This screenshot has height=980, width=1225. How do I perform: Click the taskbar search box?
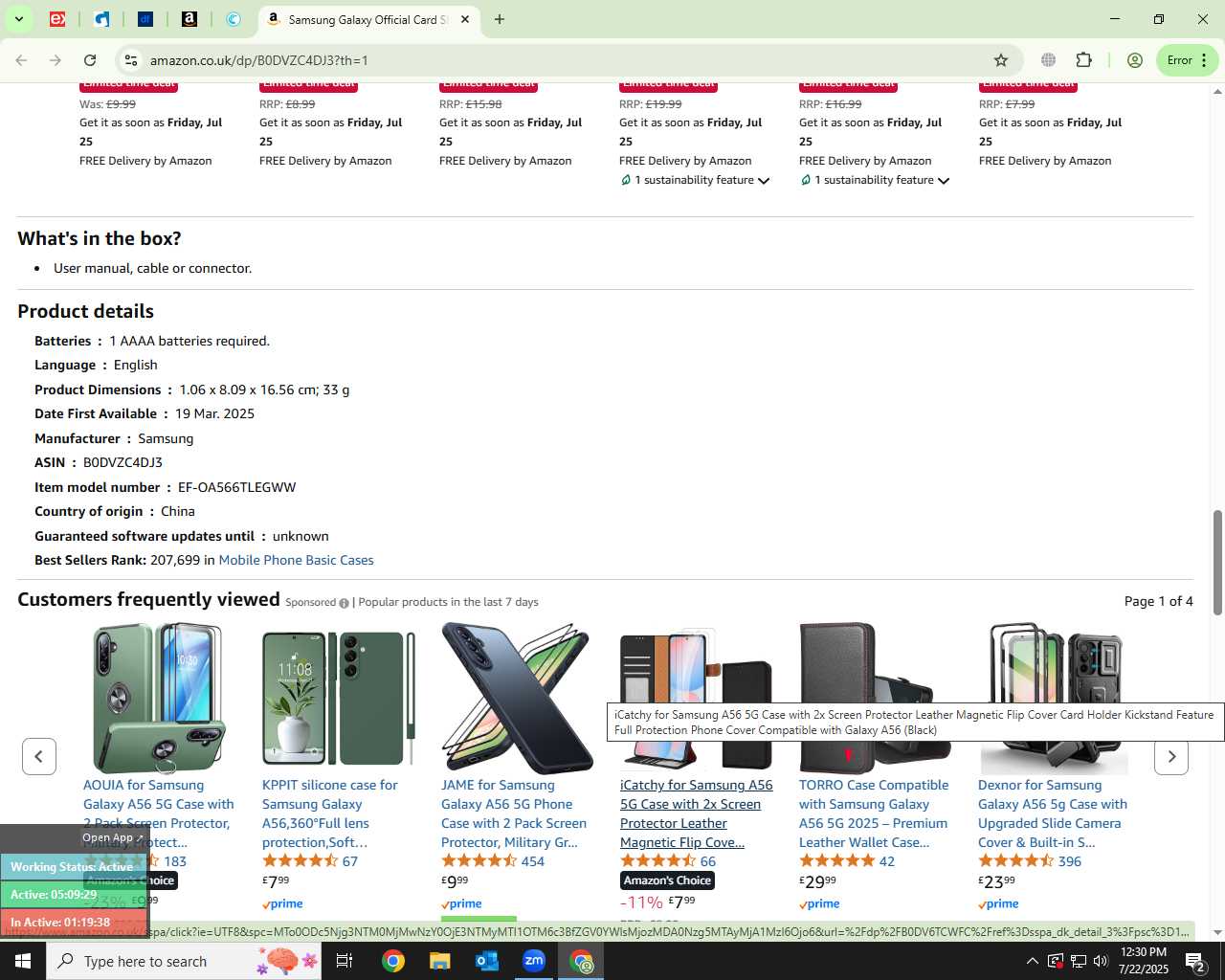coord(183,961)
